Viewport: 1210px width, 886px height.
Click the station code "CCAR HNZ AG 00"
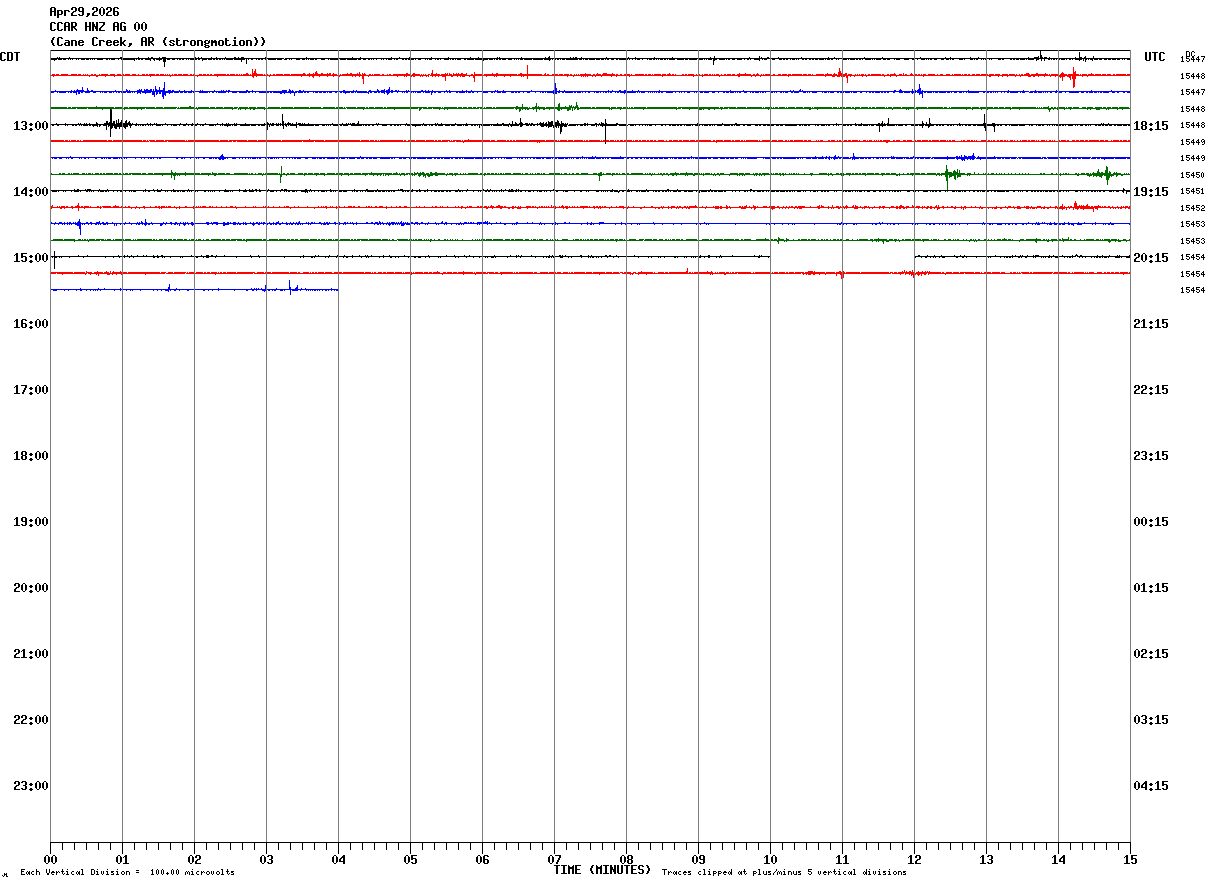tap(98, 27)
